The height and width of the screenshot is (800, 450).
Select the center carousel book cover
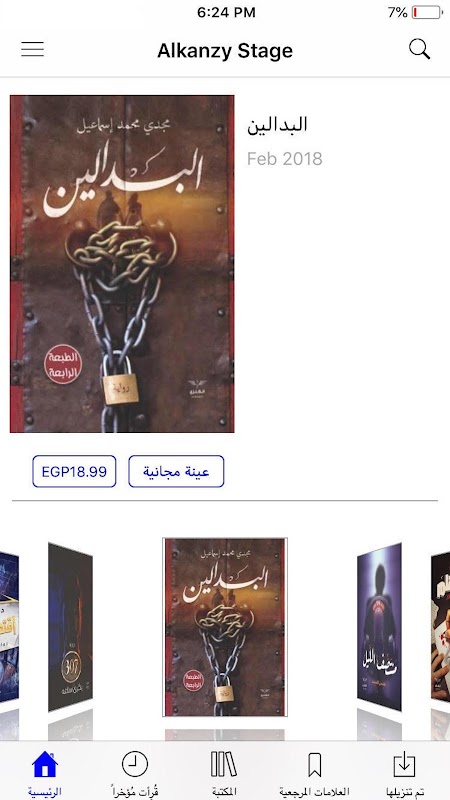pyautogui.click(x=225, y=627)
